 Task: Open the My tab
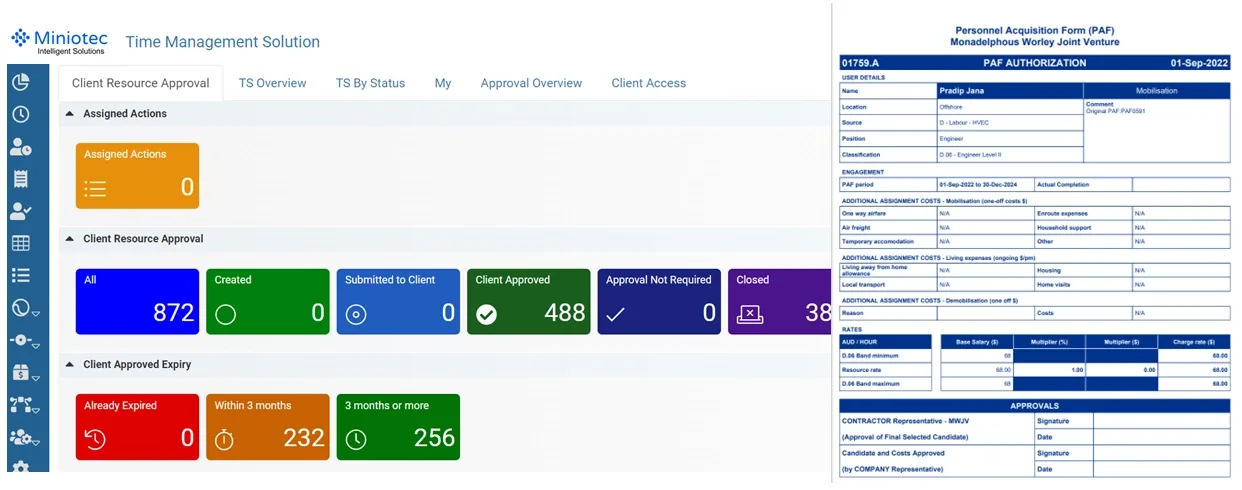443,83
